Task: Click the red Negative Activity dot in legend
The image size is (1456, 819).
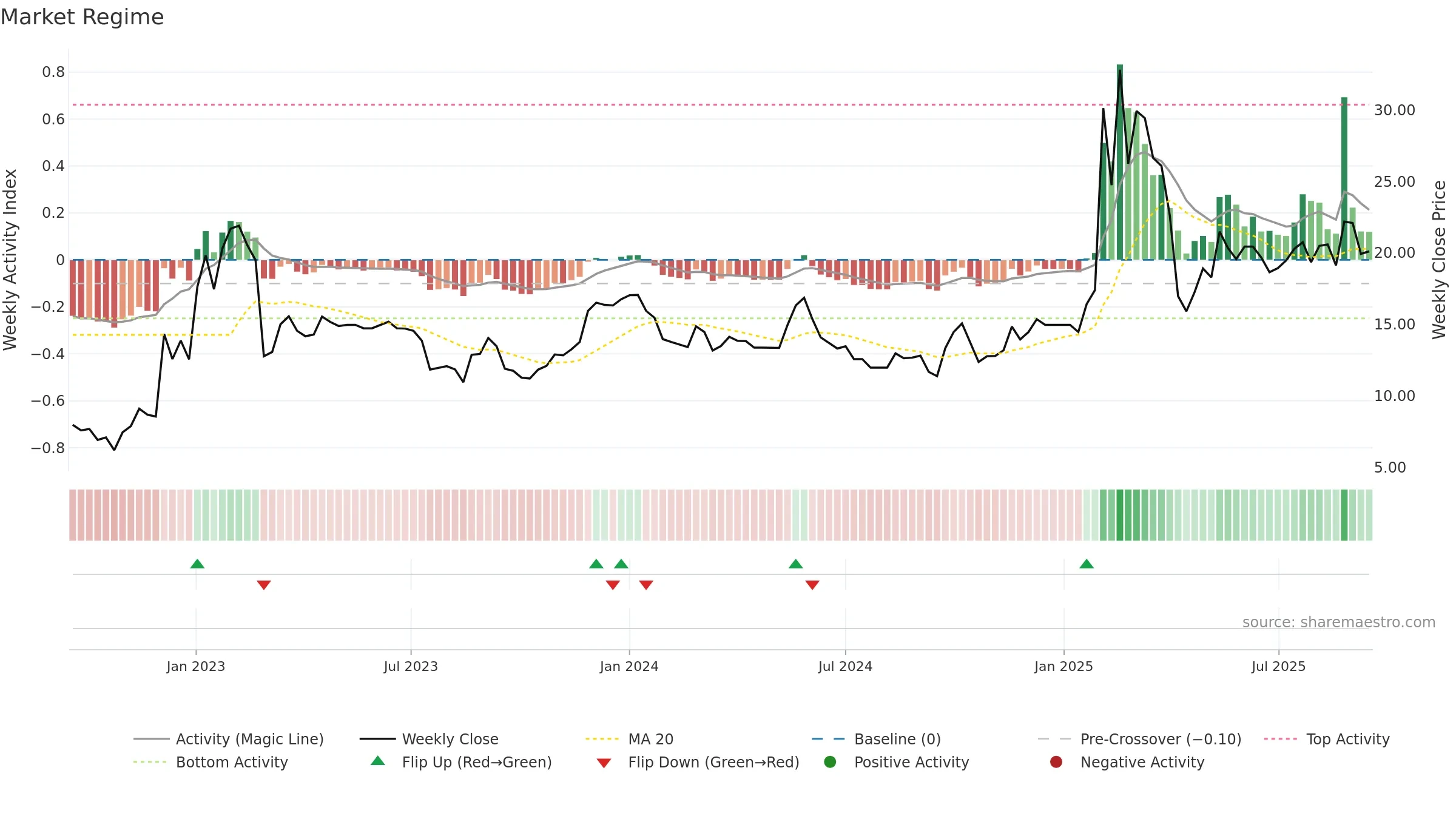Action: [1056, 762]
